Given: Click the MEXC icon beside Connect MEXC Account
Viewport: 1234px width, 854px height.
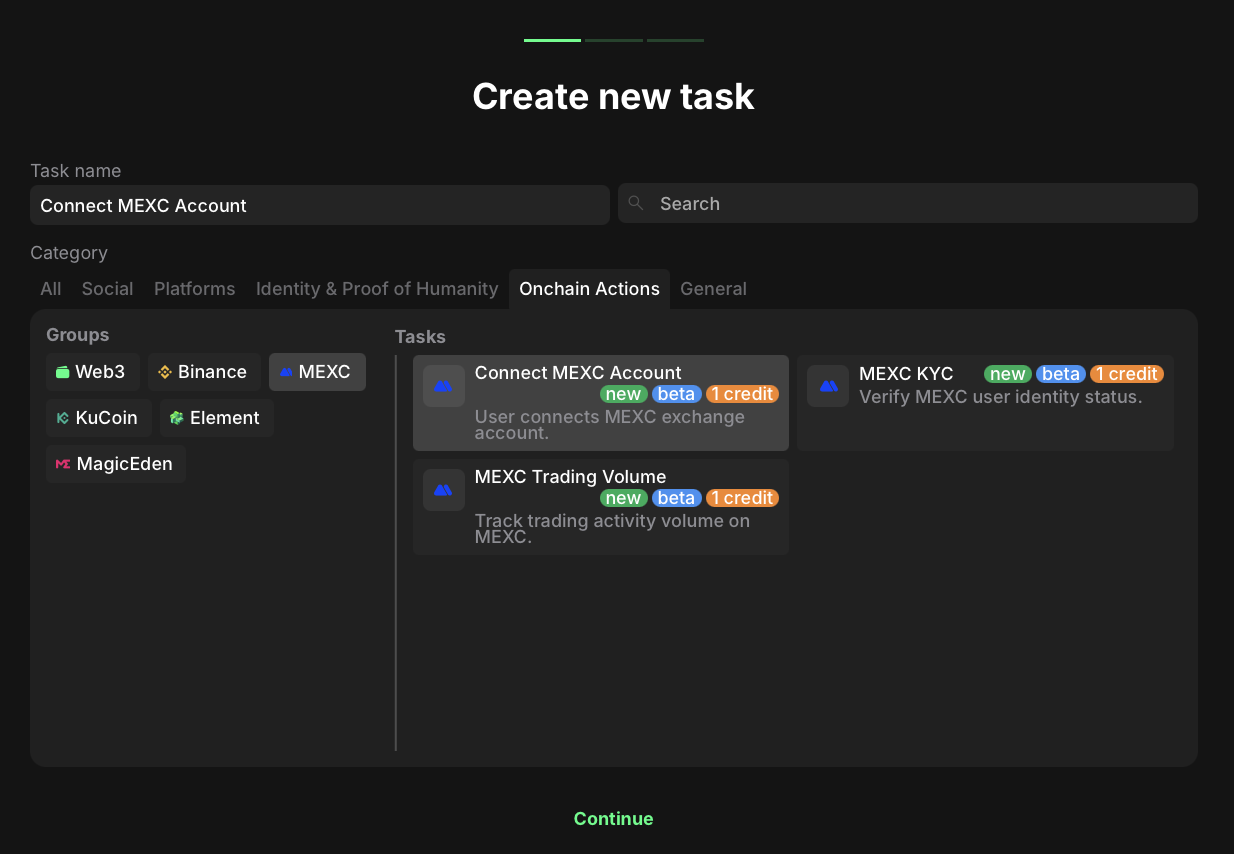Looking at the screenshot, I should (443, 386).
